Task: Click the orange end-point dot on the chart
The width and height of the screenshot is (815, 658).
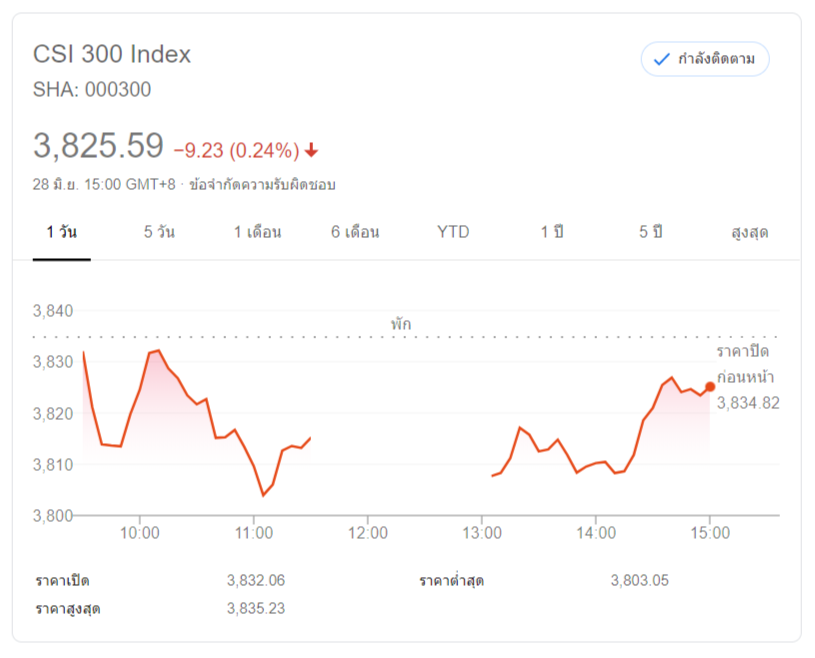Action: [x=710, y=387]
